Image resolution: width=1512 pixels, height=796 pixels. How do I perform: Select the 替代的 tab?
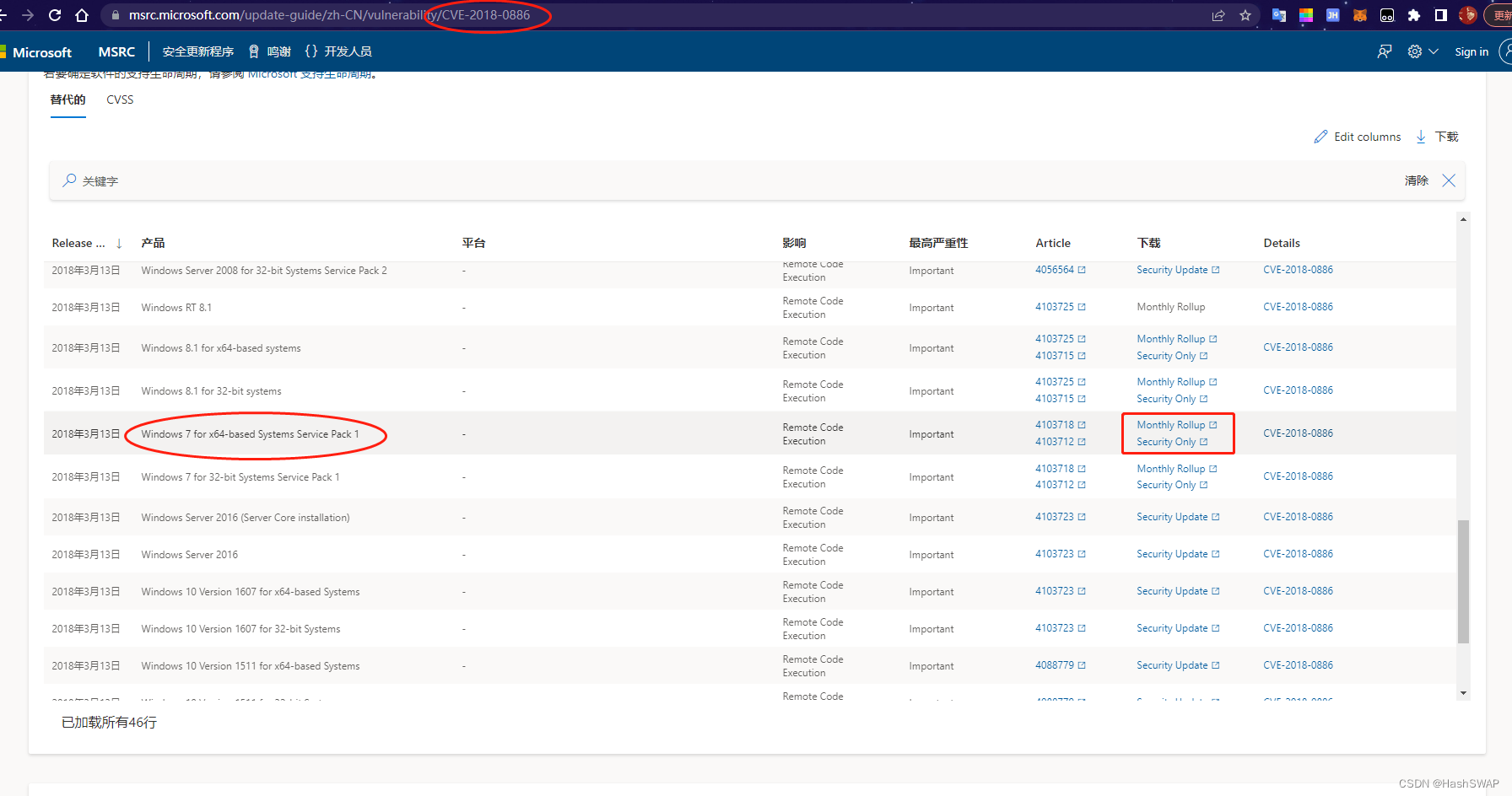pos(67,99)
